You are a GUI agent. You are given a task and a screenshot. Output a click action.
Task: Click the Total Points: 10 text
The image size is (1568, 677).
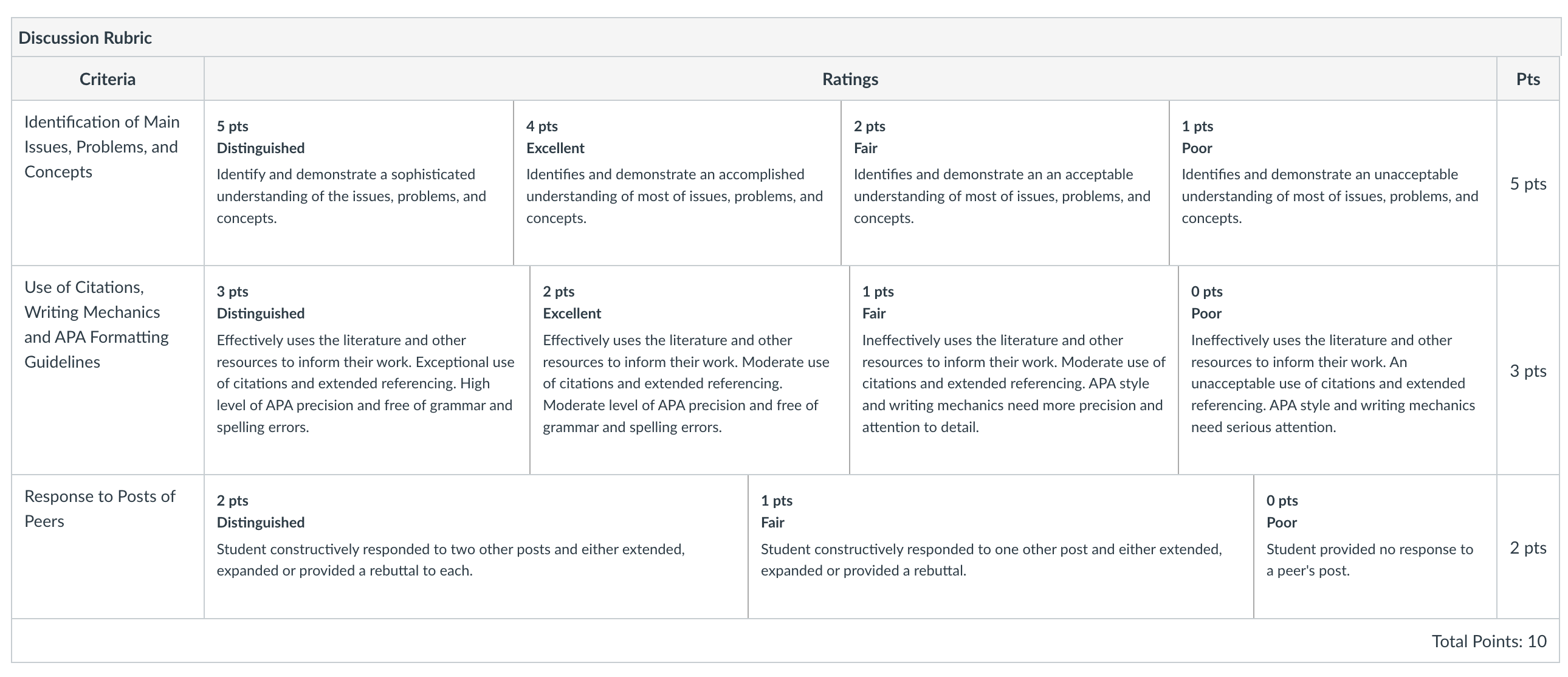(x=1489, y=641)
